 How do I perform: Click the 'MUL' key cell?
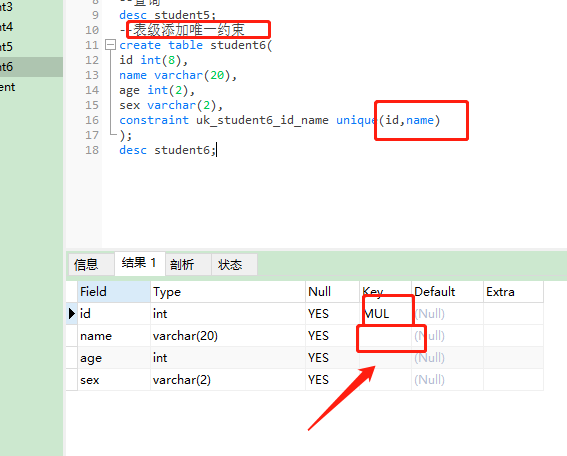(x=385, y=314)
